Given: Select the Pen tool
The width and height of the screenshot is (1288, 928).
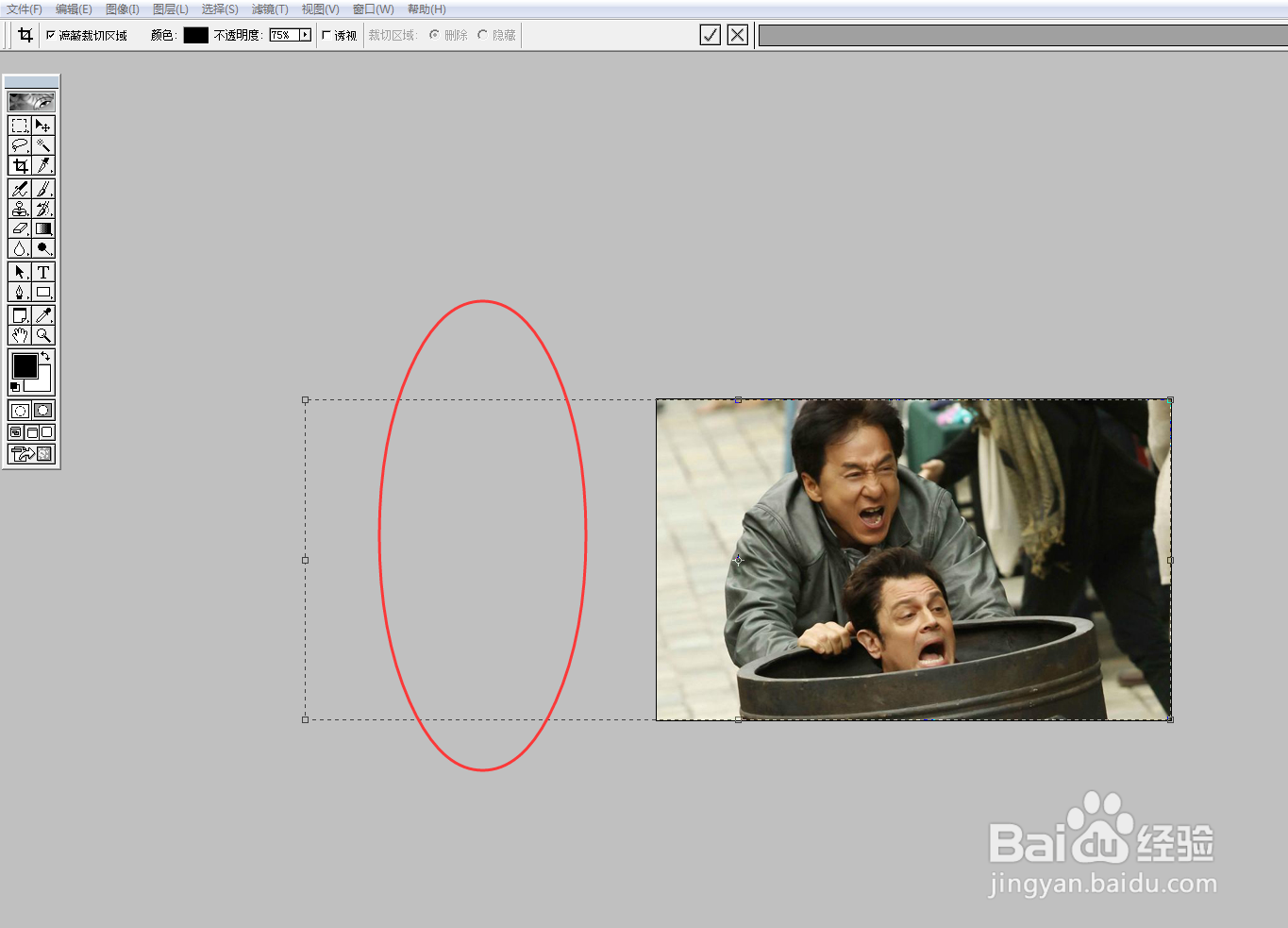Looking at the screenshot, I should [x=20, y=292].
